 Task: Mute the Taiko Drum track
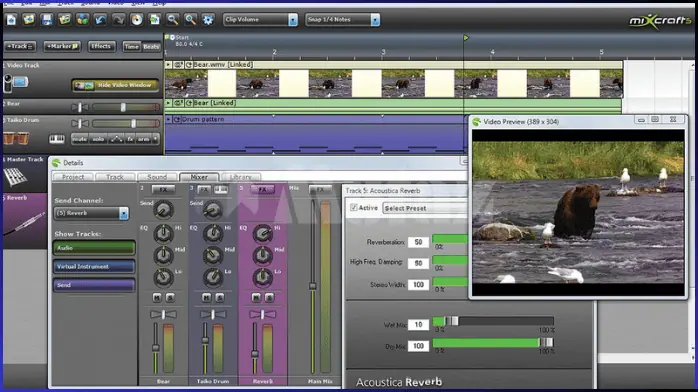pos(80,139)
